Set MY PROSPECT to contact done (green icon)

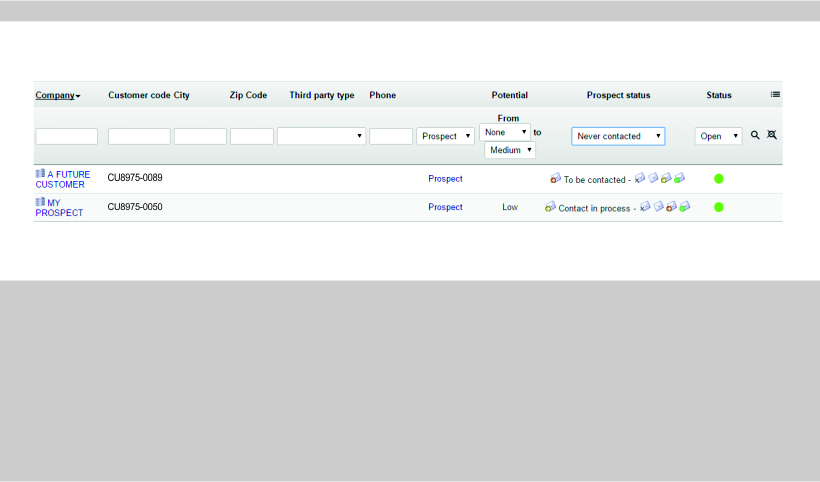coord(685,207)
